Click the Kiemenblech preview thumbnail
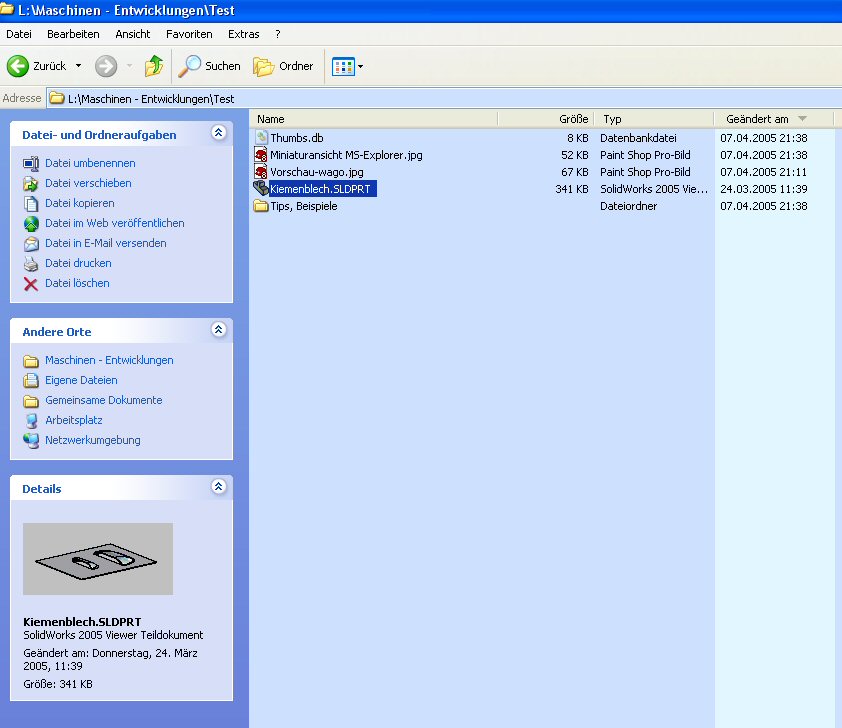 (98, 559)
